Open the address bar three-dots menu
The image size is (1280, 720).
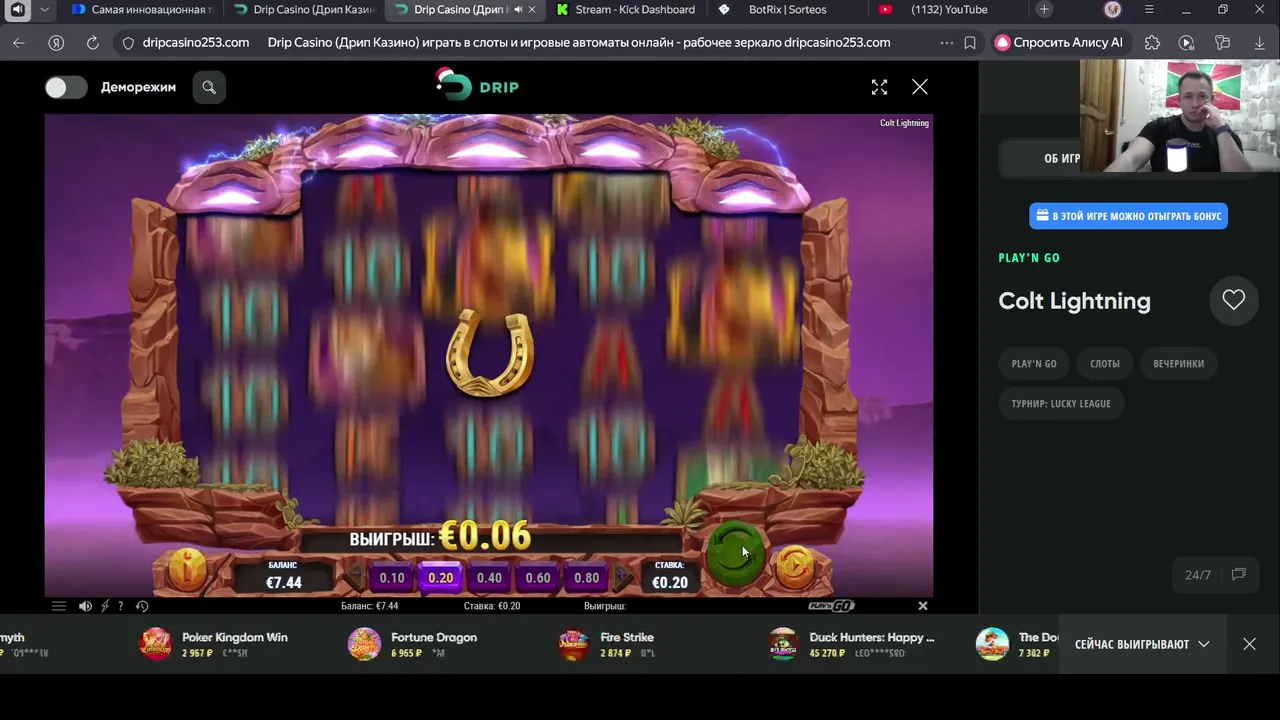click(x=947, y=43)
